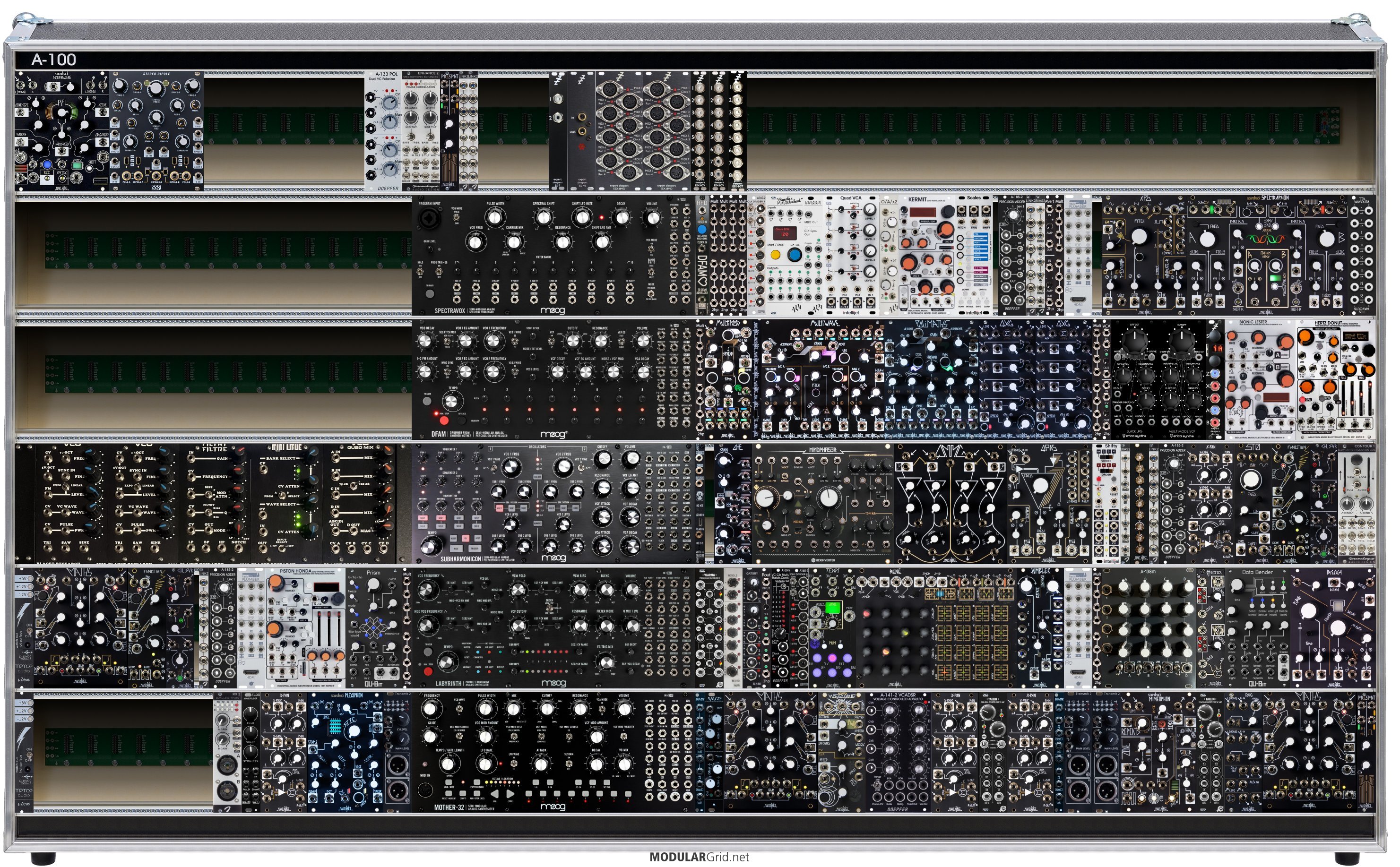Select the Bruxa module

pos(1333,628)
